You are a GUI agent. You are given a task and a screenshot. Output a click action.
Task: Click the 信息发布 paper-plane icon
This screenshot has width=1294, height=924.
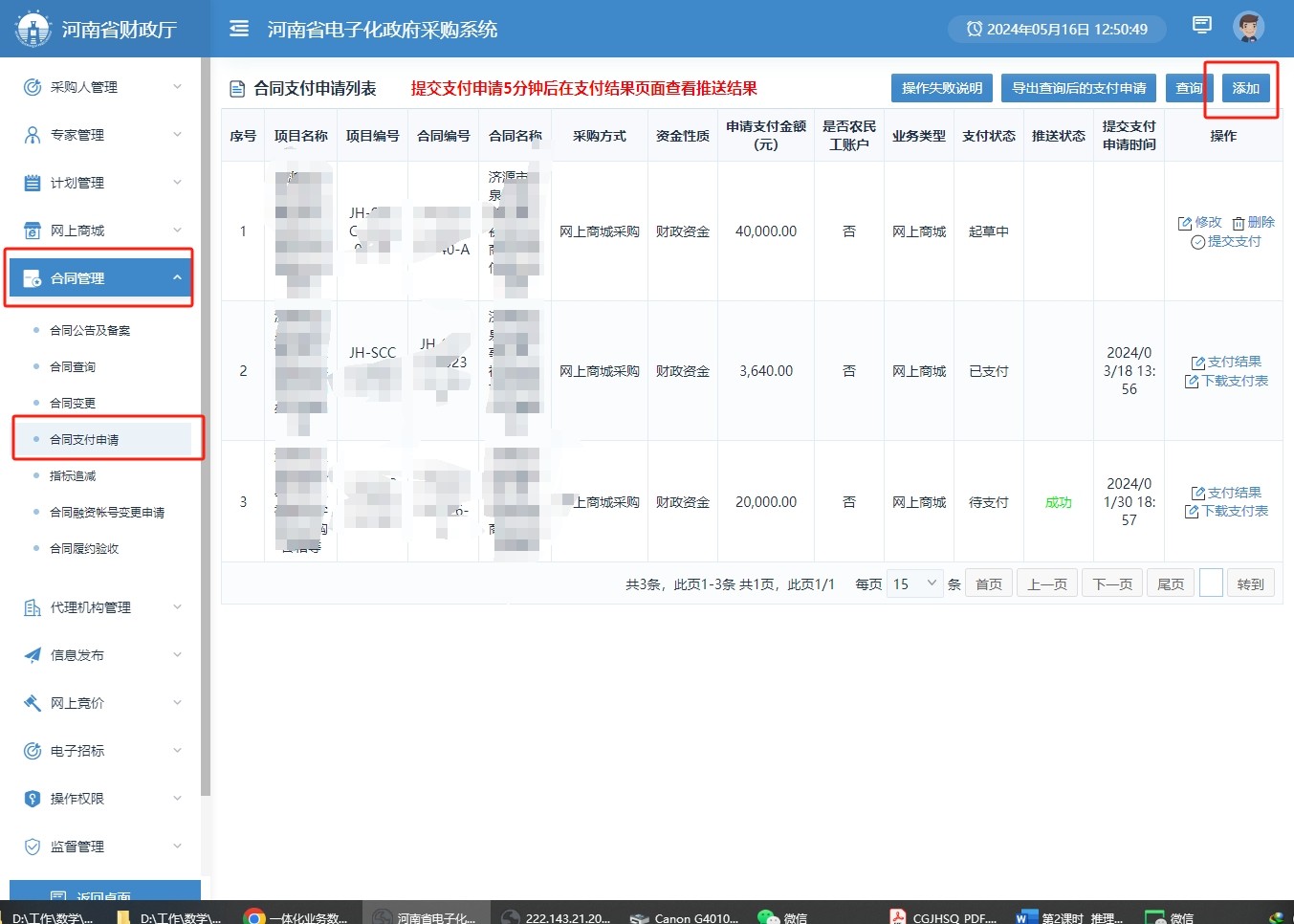[33, 655]
